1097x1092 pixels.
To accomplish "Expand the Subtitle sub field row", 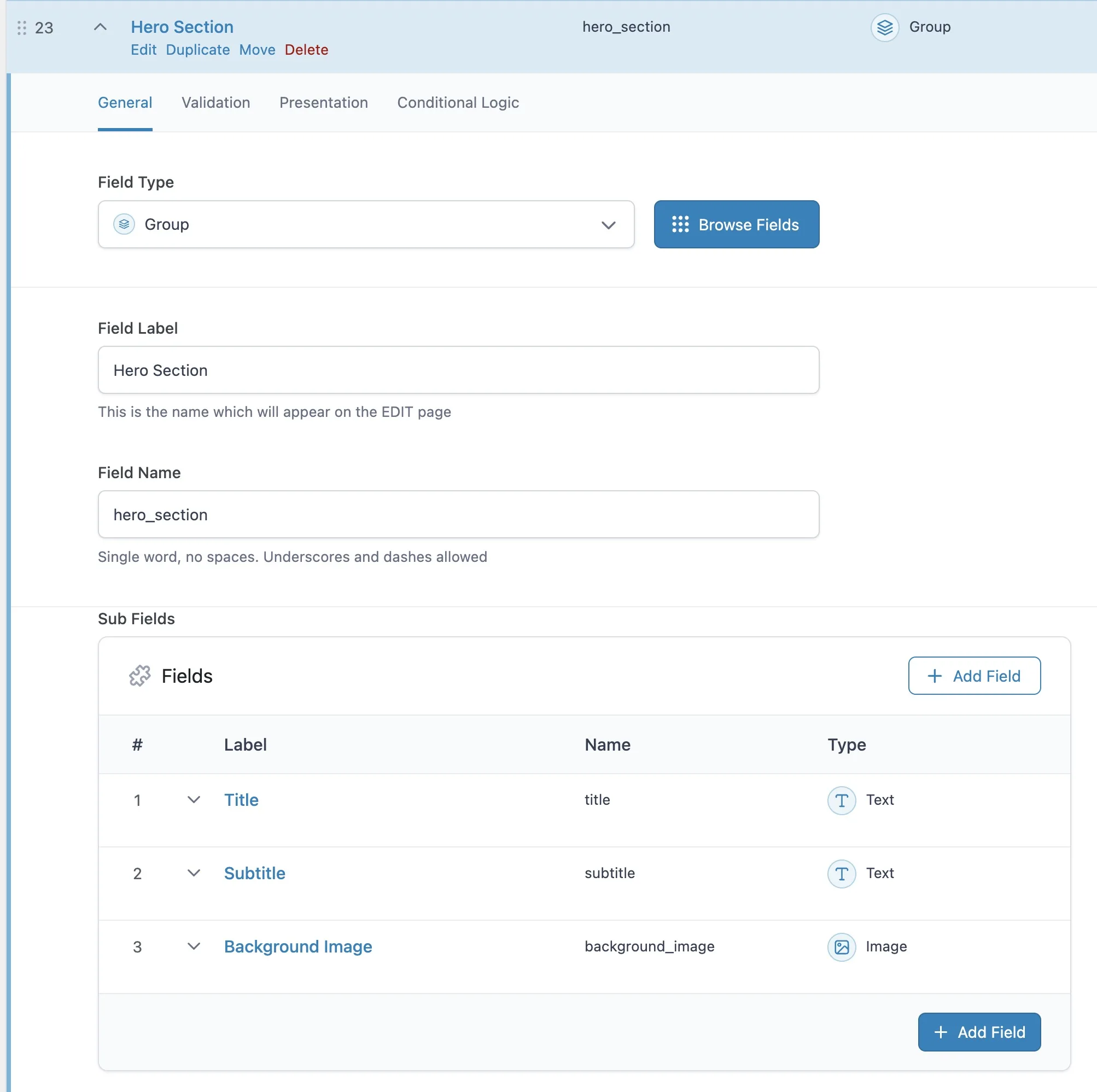I will click(194, 873).
